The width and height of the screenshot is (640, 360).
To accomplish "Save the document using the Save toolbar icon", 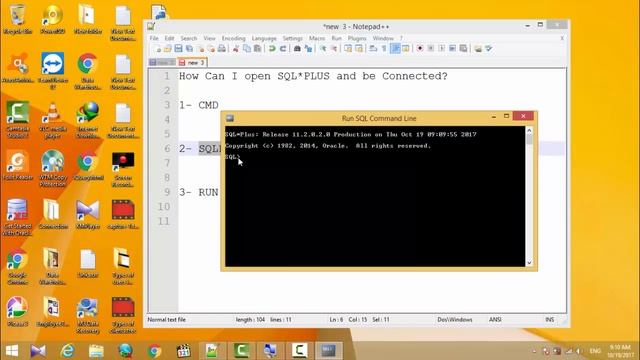I will coord(178,49).
